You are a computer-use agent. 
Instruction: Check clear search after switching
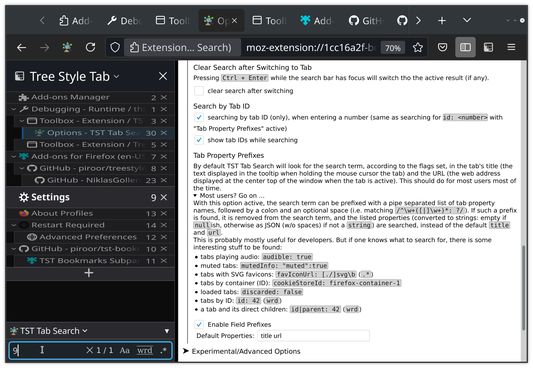click(x=199, y=91)
